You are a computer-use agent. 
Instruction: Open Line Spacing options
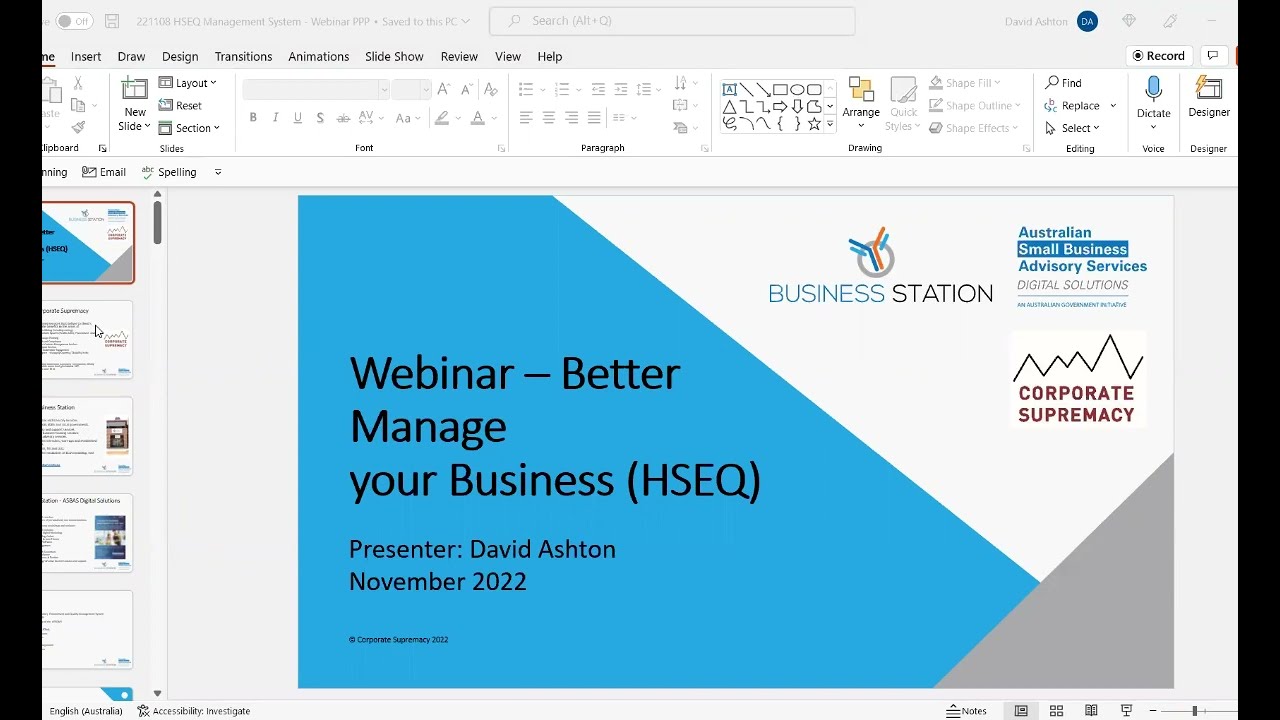coord(650,89)
